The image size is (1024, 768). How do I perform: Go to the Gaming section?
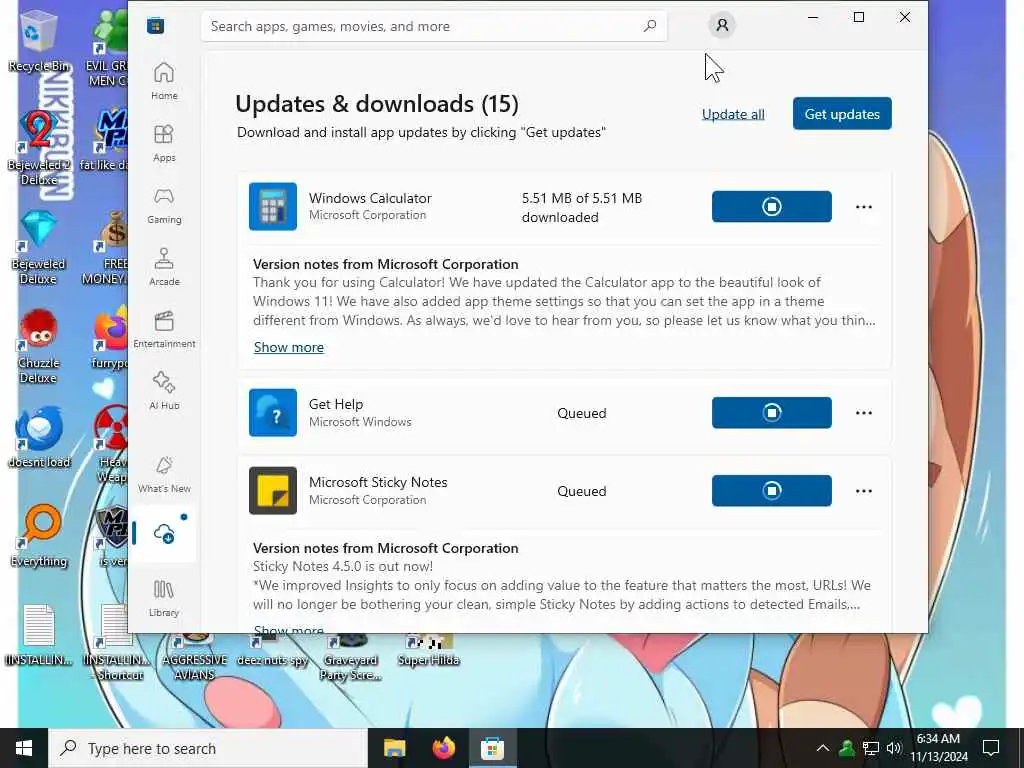pos(164,205)
